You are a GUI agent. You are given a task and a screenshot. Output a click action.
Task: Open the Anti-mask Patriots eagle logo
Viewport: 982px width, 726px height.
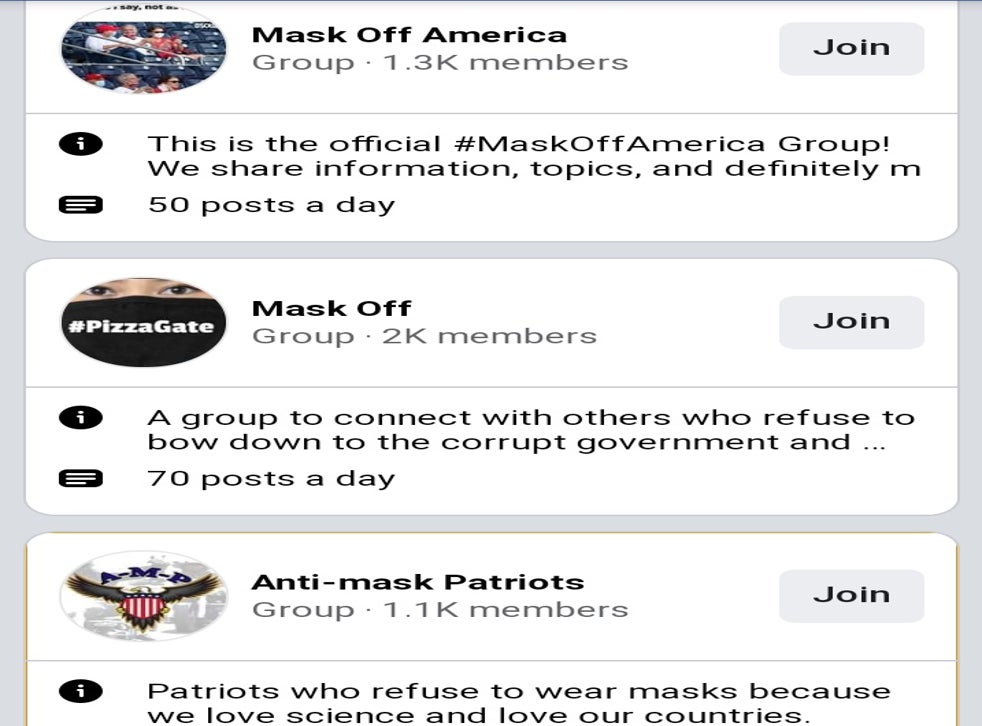pos(144,595)
